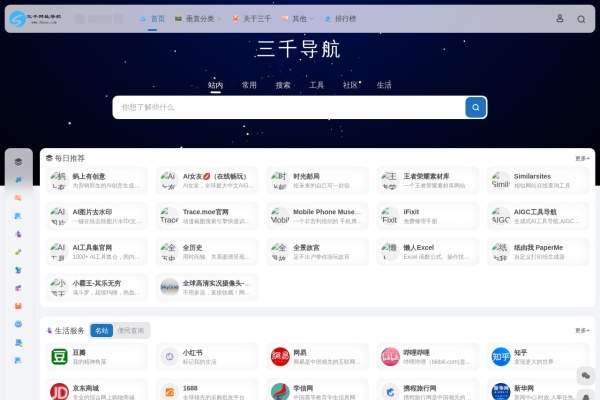The width and height of the screenshot is (600, 400).
Task: Click the Similarsites card icon
Action: pyautogui.click(x=501, y=180)
